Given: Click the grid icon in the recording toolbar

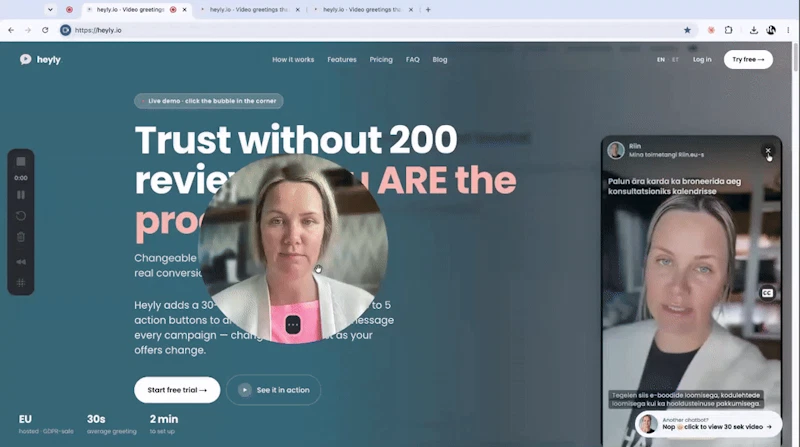Looking at the screenshot, I should click(x=21, y=283).
